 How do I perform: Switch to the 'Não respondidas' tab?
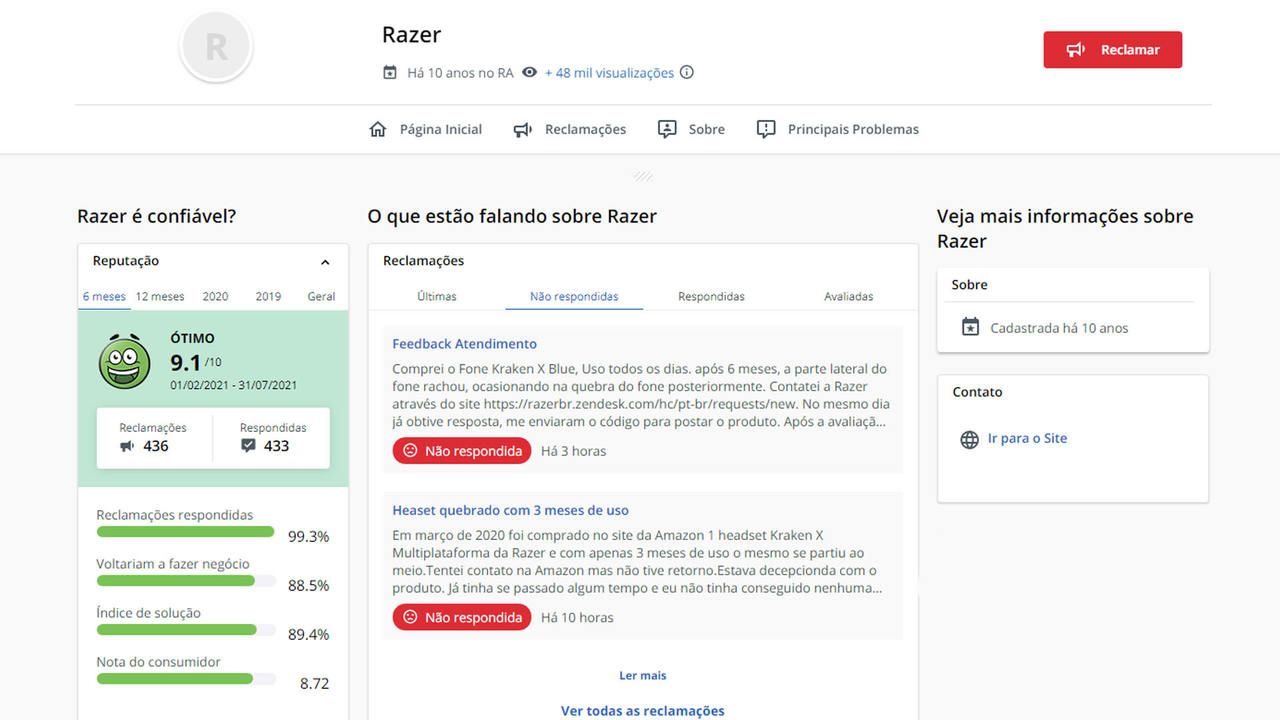click(574, 297)
